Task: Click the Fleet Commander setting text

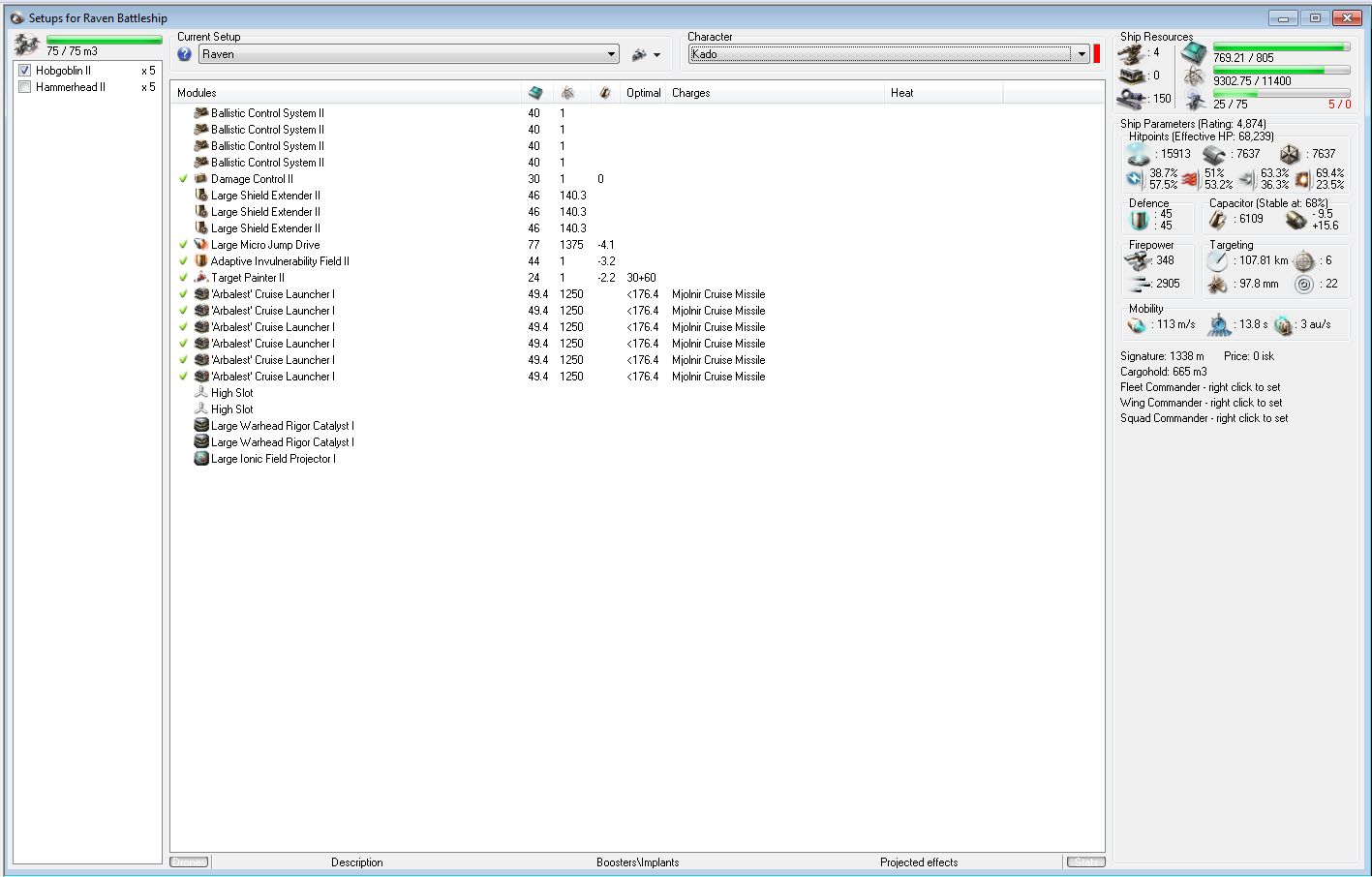Action: pyautogui.click(x=1200, y=387)
